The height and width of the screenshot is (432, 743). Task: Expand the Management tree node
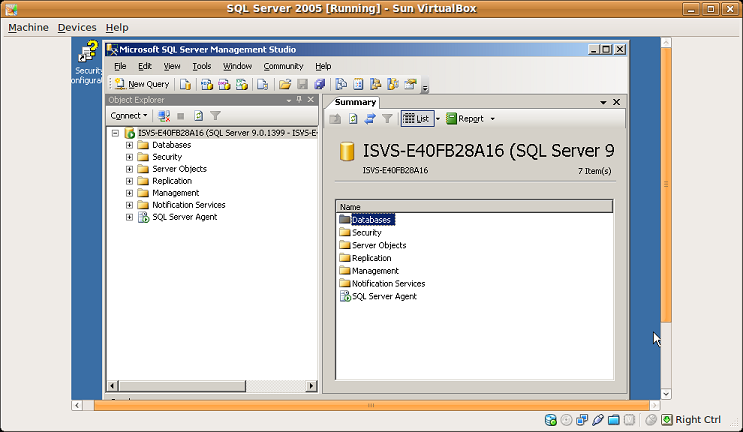coord(129,193)
